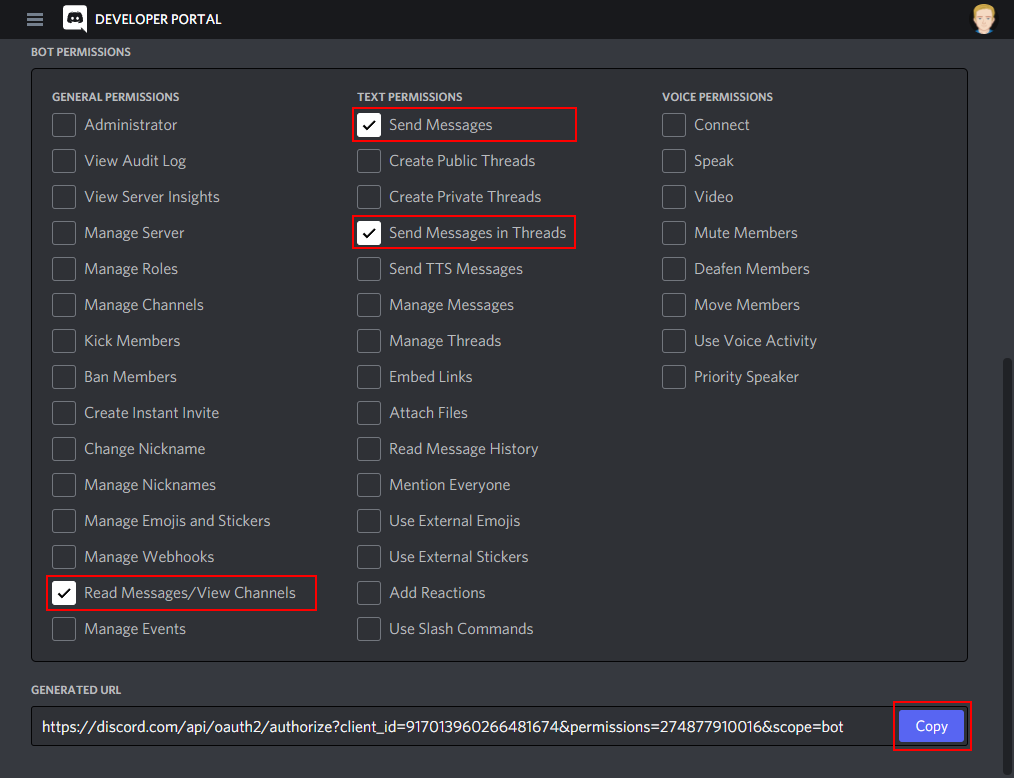The height and width of the screenshot is (778, 1014).
Task: Tick the Video permission checkbox
Action: pos(674,197)
